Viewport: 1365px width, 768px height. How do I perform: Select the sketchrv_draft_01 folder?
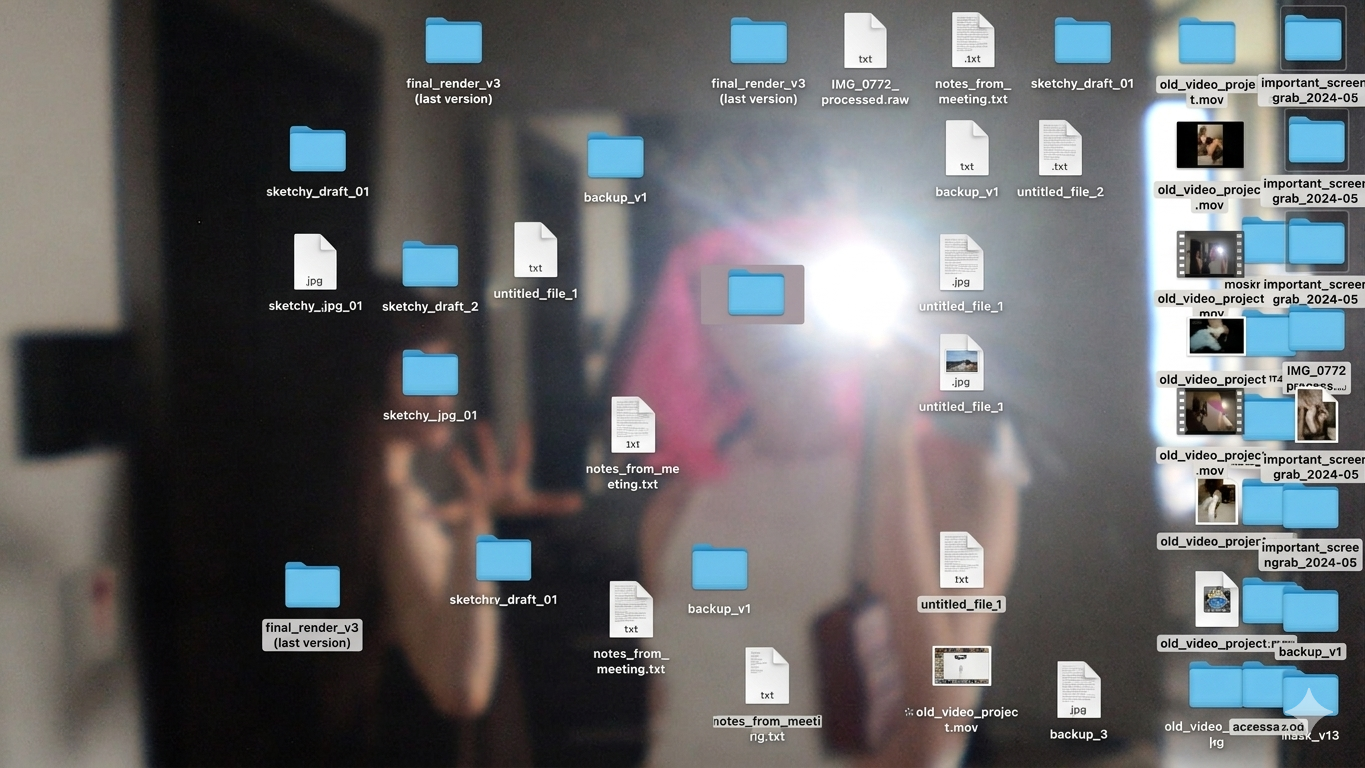(503, 559)
